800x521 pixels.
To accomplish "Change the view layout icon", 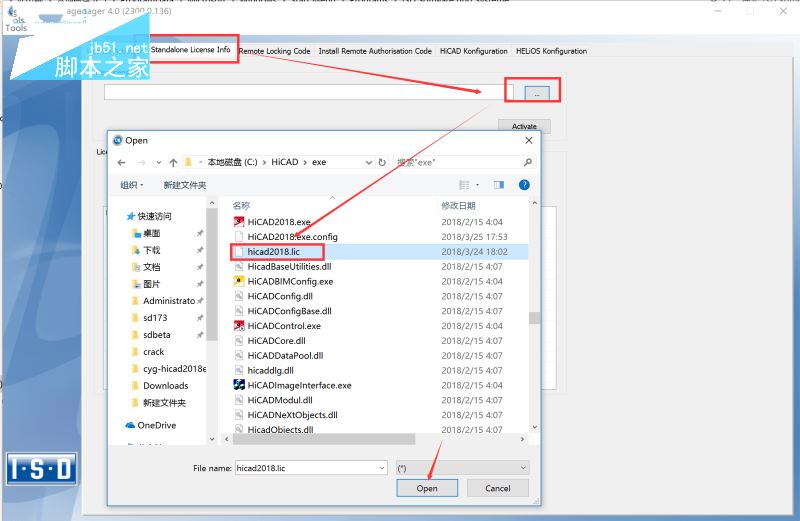I will click(x=464, y=185).
